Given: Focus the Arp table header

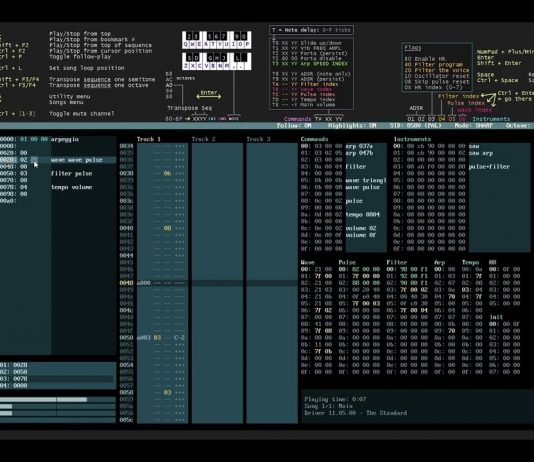Looking at the screenshot, I should pyautogui.click(x=439, y=262).
